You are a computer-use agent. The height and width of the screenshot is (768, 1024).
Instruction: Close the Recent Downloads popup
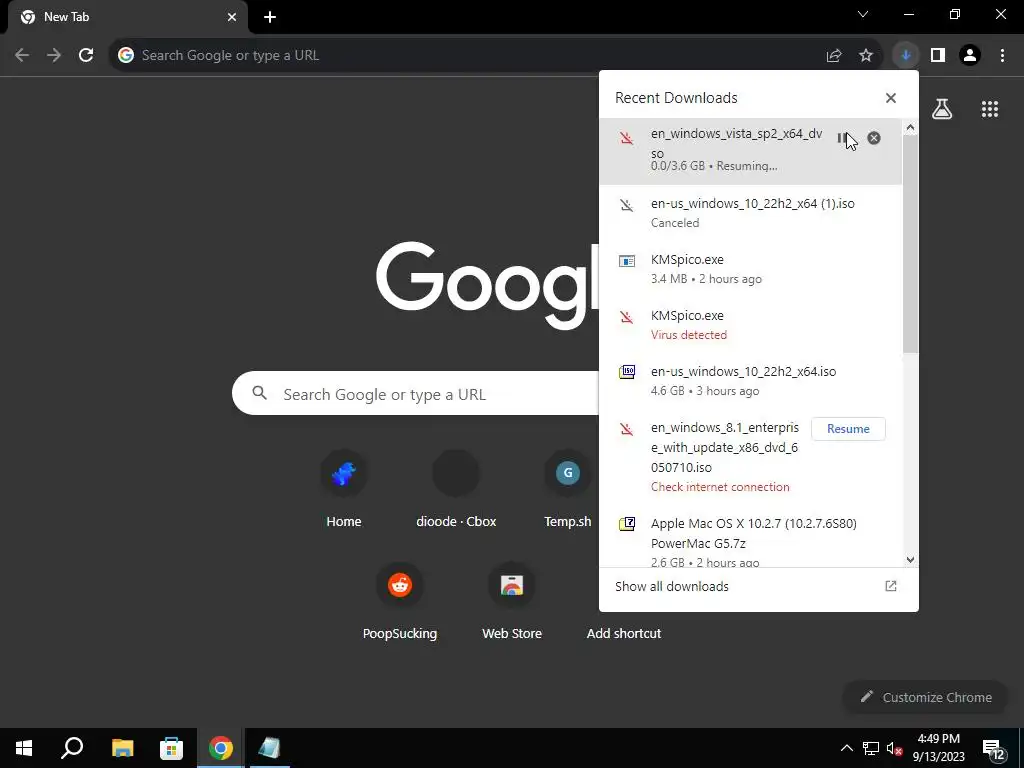(x=891, y=98)
